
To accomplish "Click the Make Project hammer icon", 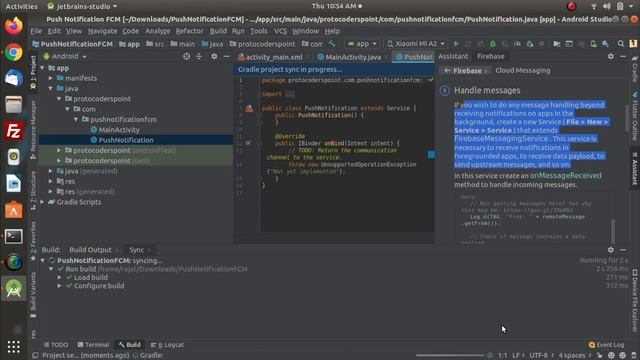I will coord(332,43).
